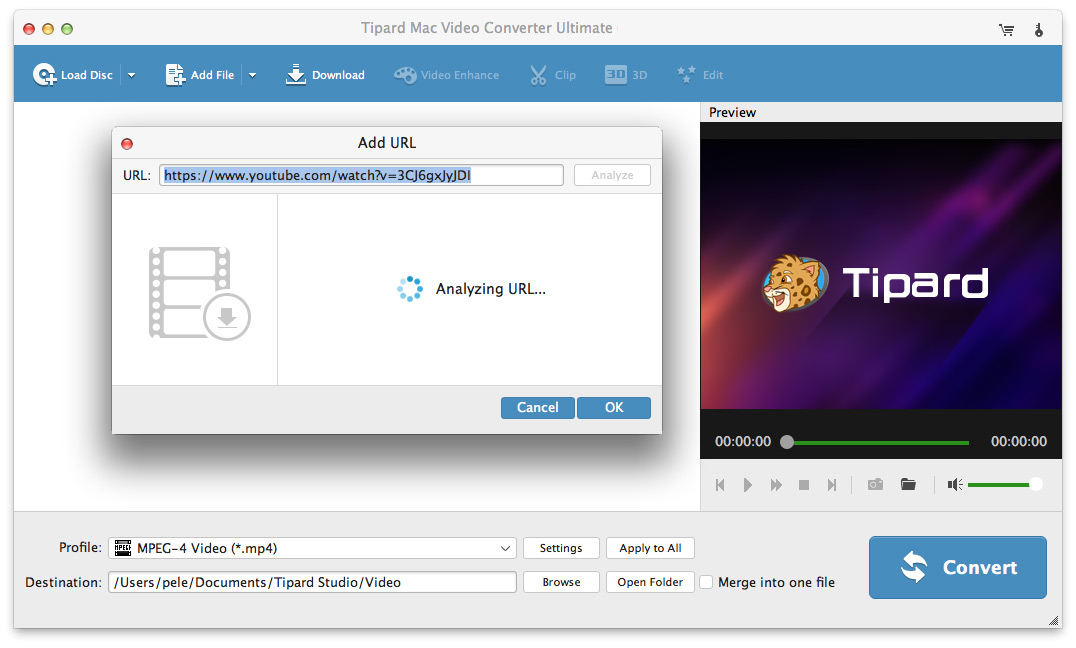Take a snapshot with camera icon

coord(875,485)
